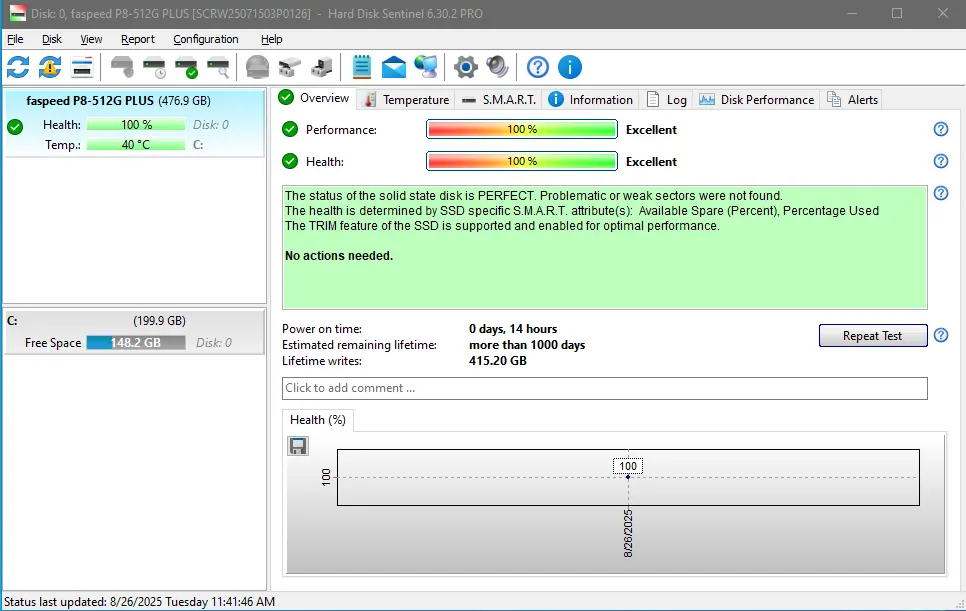Open help icon beside Performance bar

point(941,129)
